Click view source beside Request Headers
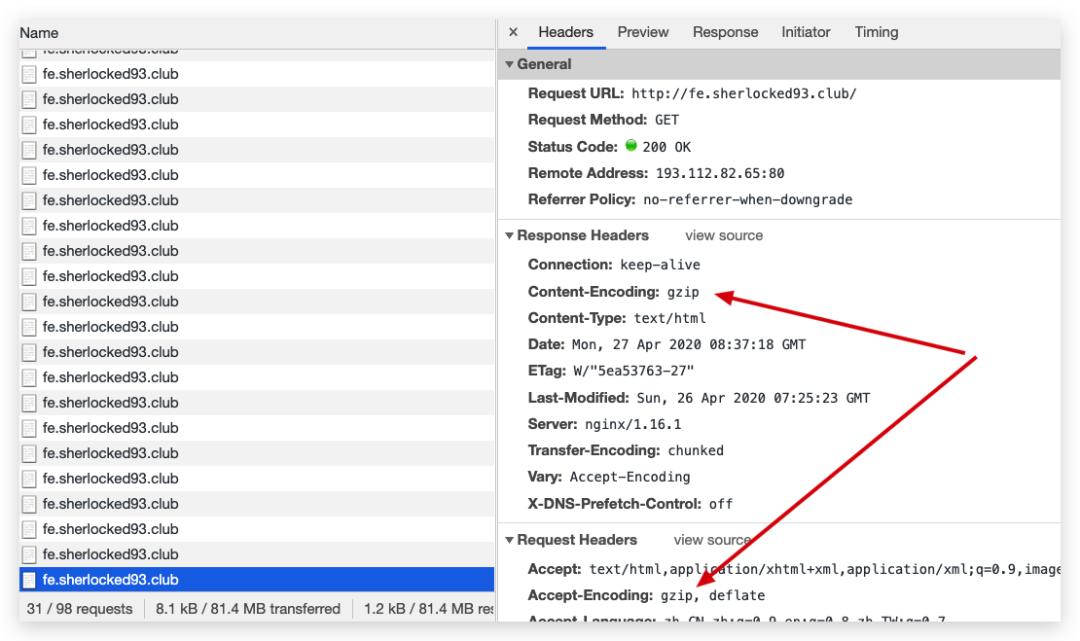This screenshot has width=1080, height=641. pos(712,540)
